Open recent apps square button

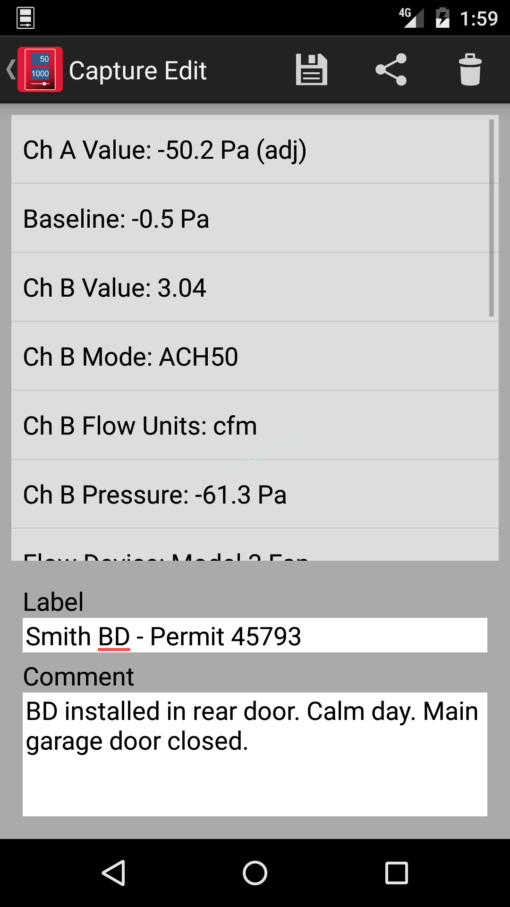point(396,872)
